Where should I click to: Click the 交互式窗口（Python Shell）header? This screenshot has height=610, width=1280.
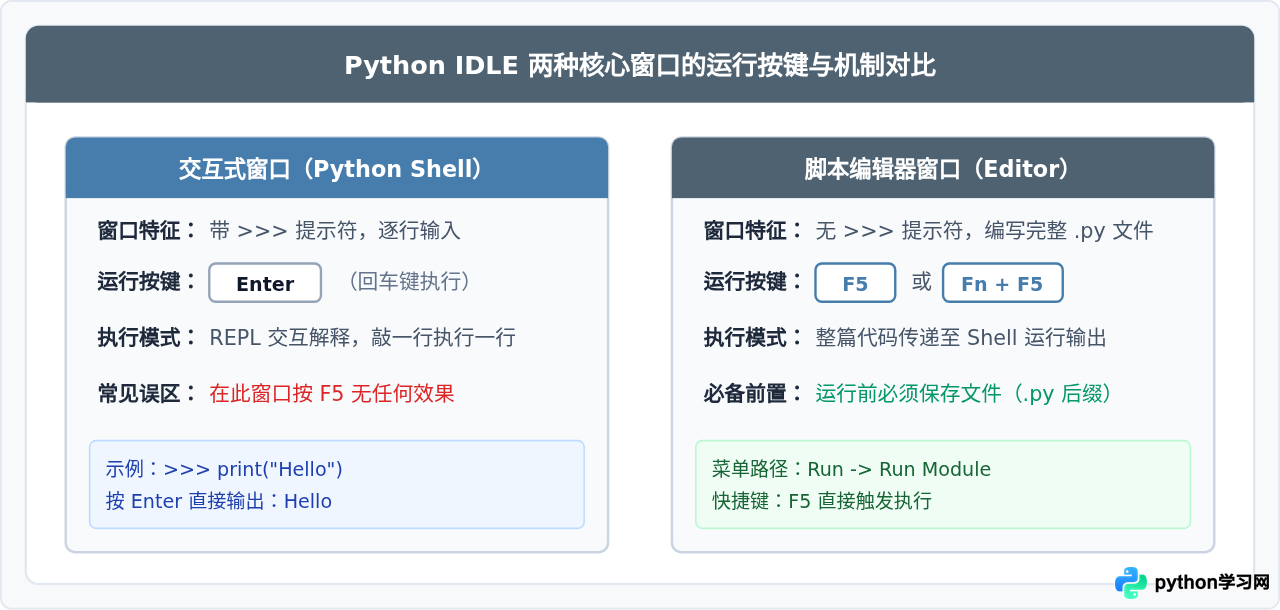337,169
